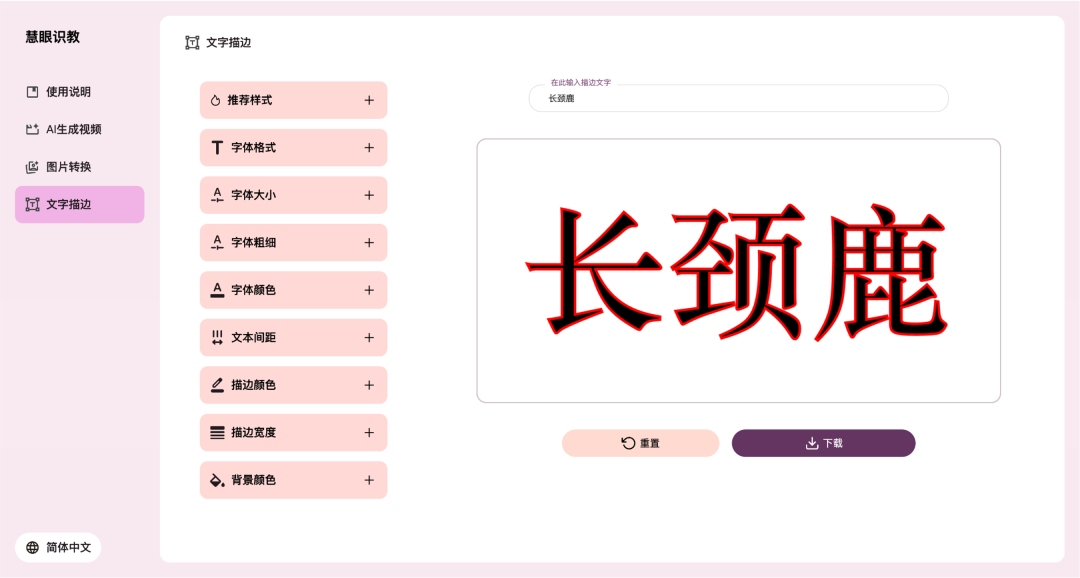Click the T icon beside 字体格式
This screenshot has height=578, width=1080.
(x=217, y=148)
